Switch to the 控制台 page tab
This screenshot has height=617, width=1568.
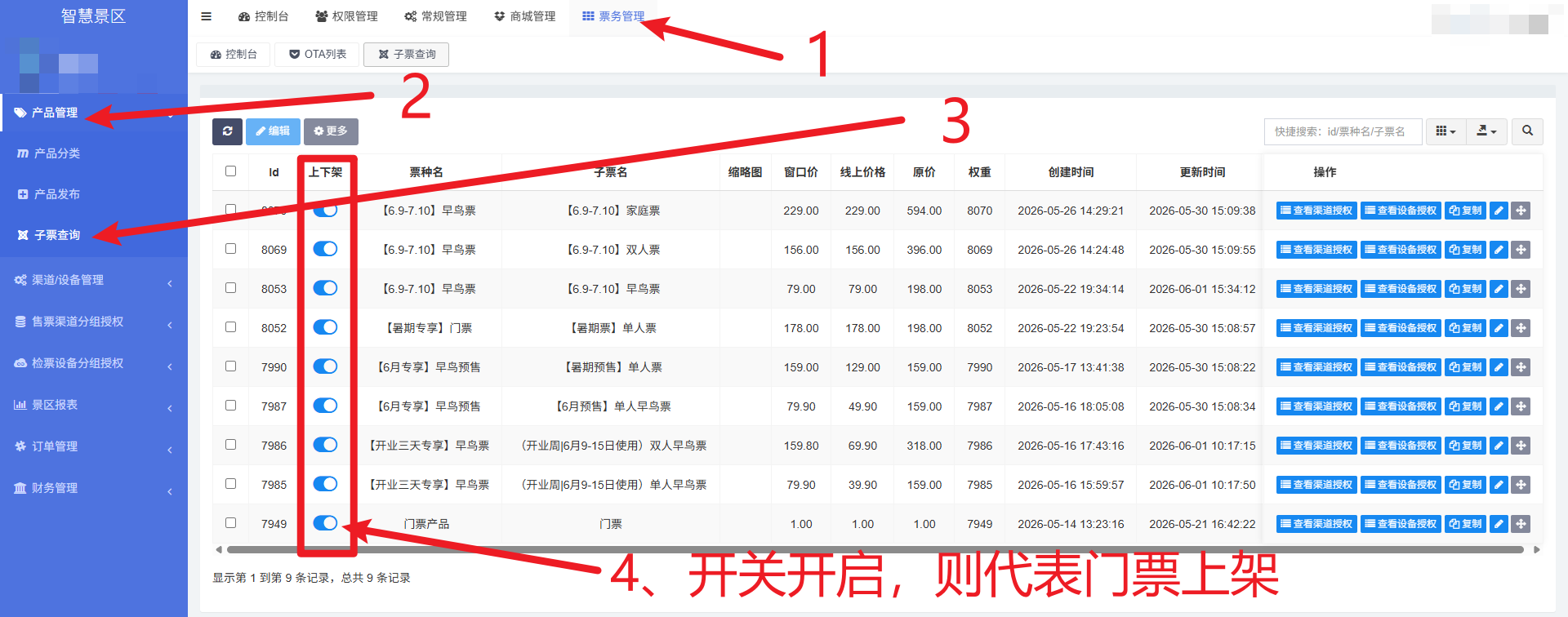tap(234, 55)
